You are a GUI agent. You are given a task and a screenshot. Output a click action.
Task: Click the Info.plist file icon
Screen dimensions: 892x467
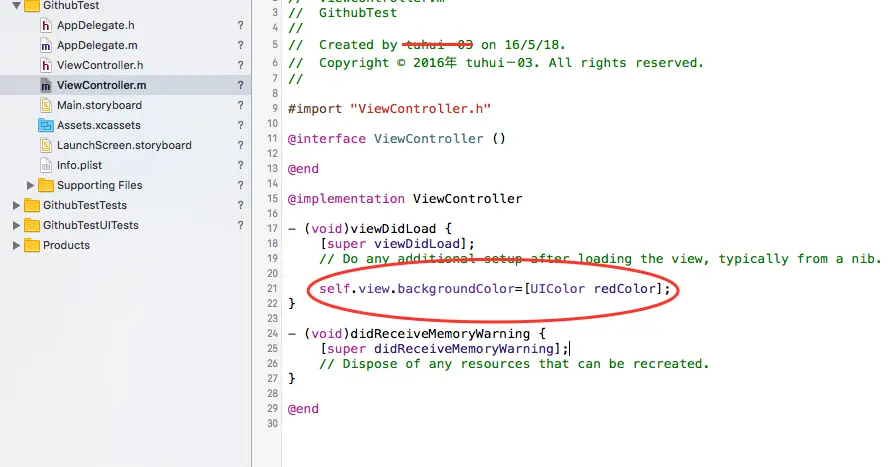pyautogui.click(x=46, y=165)
